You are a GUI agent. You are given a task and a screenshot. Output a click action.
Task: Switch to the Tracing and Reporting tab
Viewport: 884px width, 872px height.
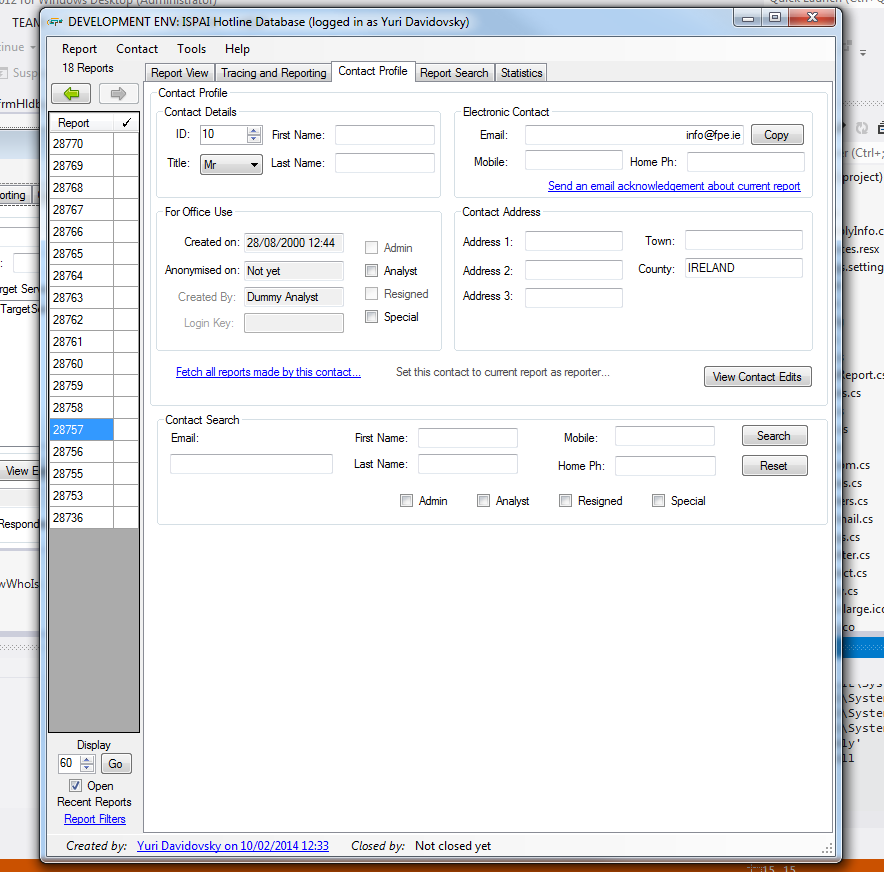273,73
